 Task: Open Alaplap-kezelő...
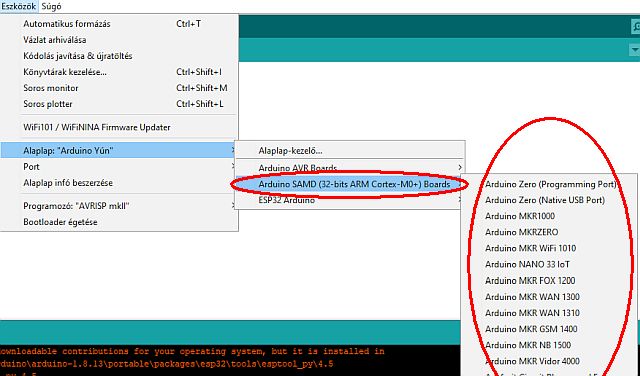[x=349, y=151]
